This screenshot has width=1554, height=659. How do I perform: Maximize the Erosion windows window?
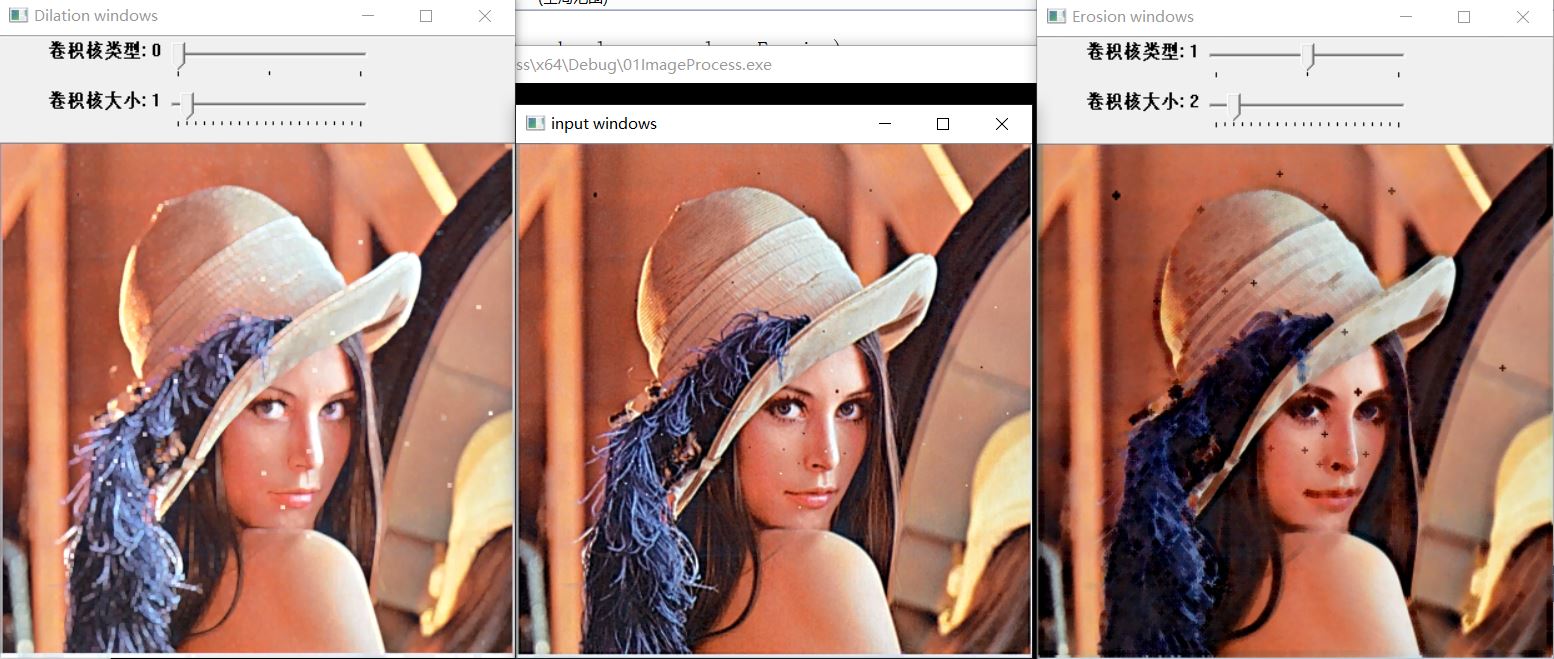1464,16
